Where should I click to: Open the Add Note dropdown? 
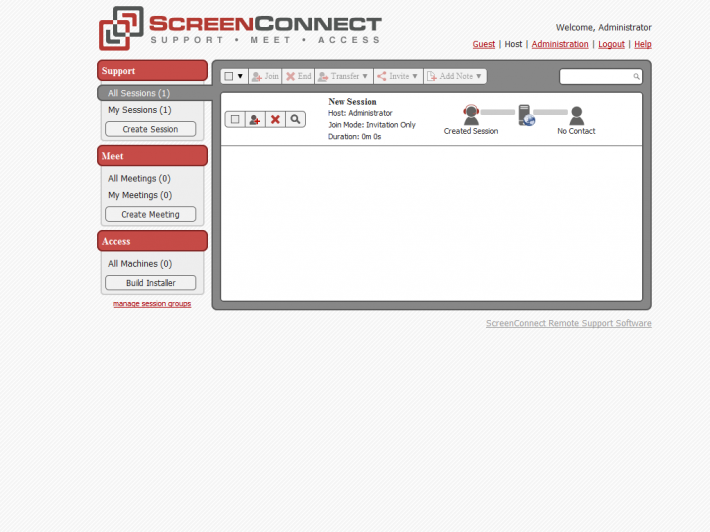pyautogui.click(x=455, y=76)
